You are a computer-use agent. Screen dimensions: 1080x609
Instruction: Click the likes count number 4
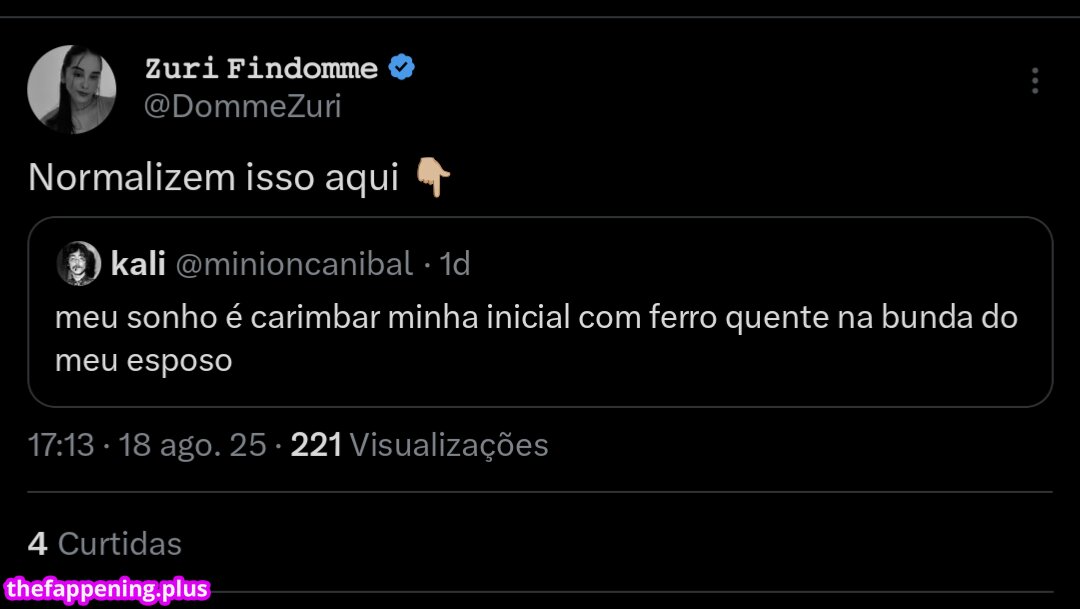pos(38,543)
